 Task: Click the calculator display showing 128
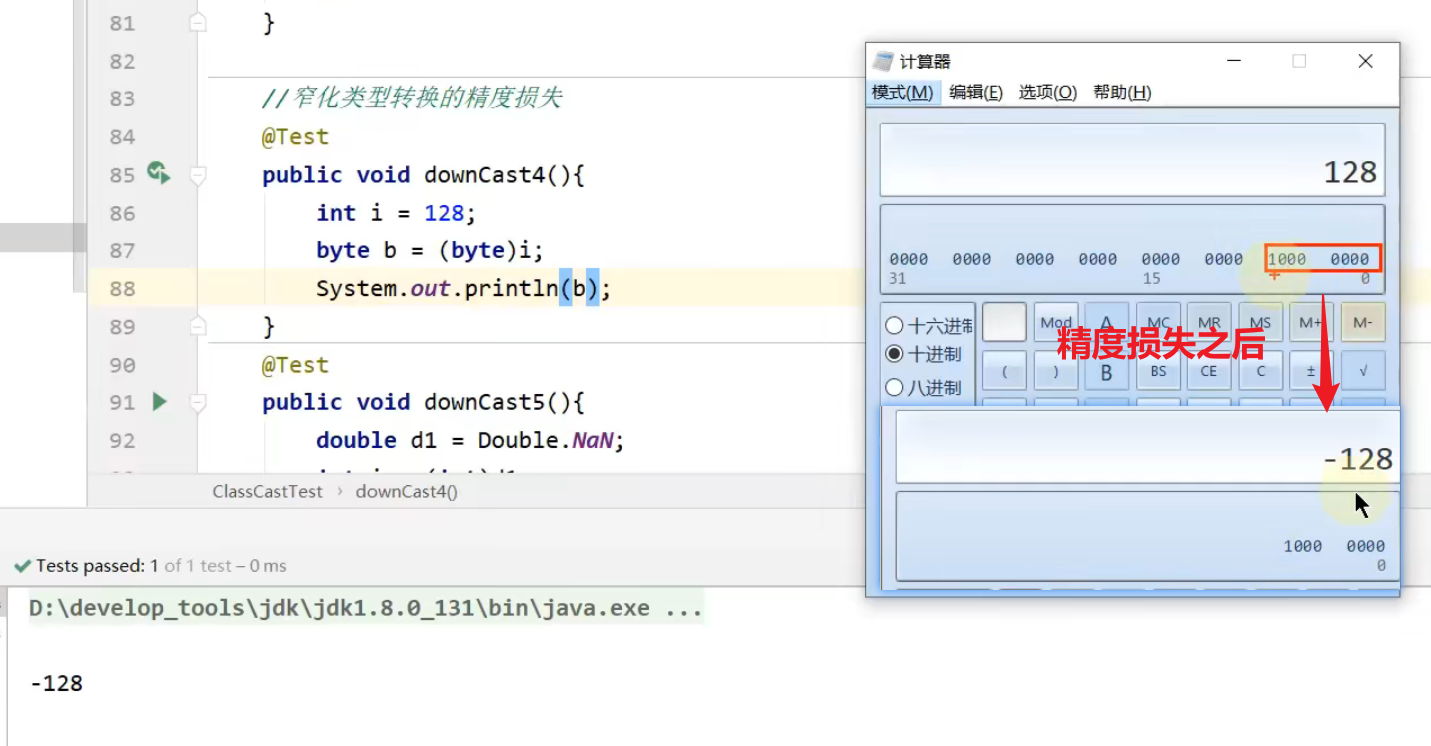click(1132, 160)
